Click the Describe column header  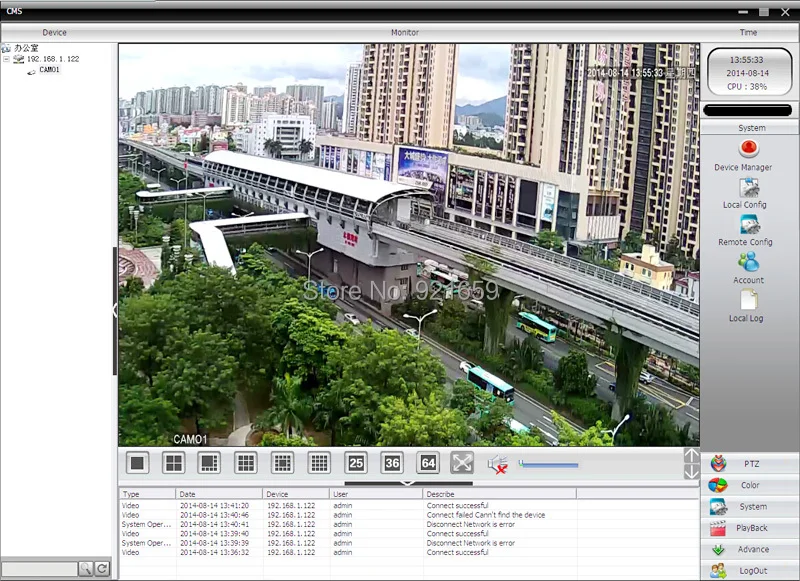coord(499,494)
